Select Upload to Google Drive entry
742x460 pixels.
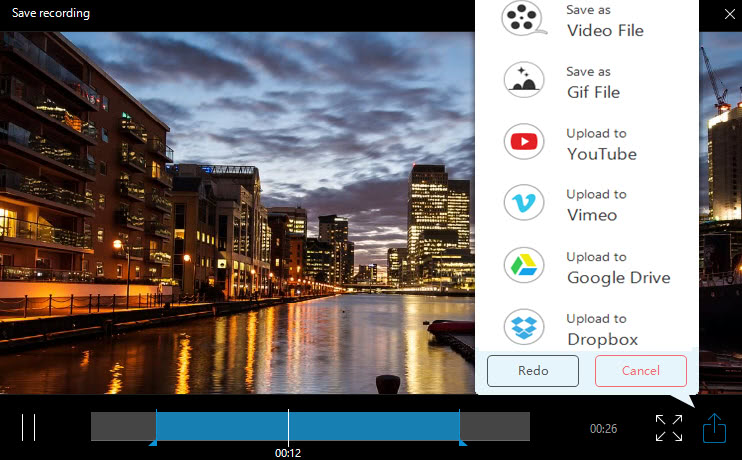tap(587, 267)
